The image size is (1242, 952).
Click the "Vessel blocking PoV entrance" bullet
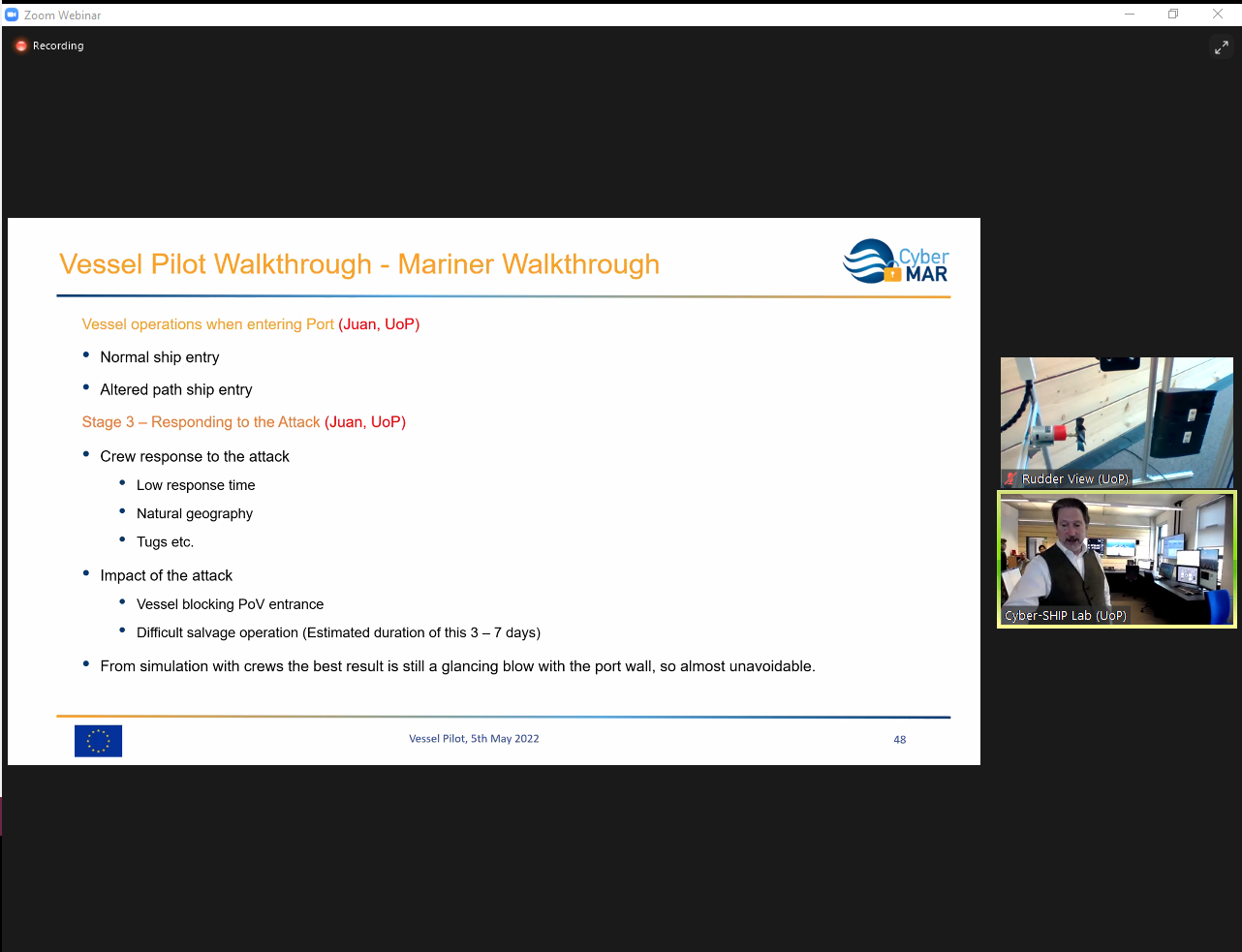tap(230, 604)
